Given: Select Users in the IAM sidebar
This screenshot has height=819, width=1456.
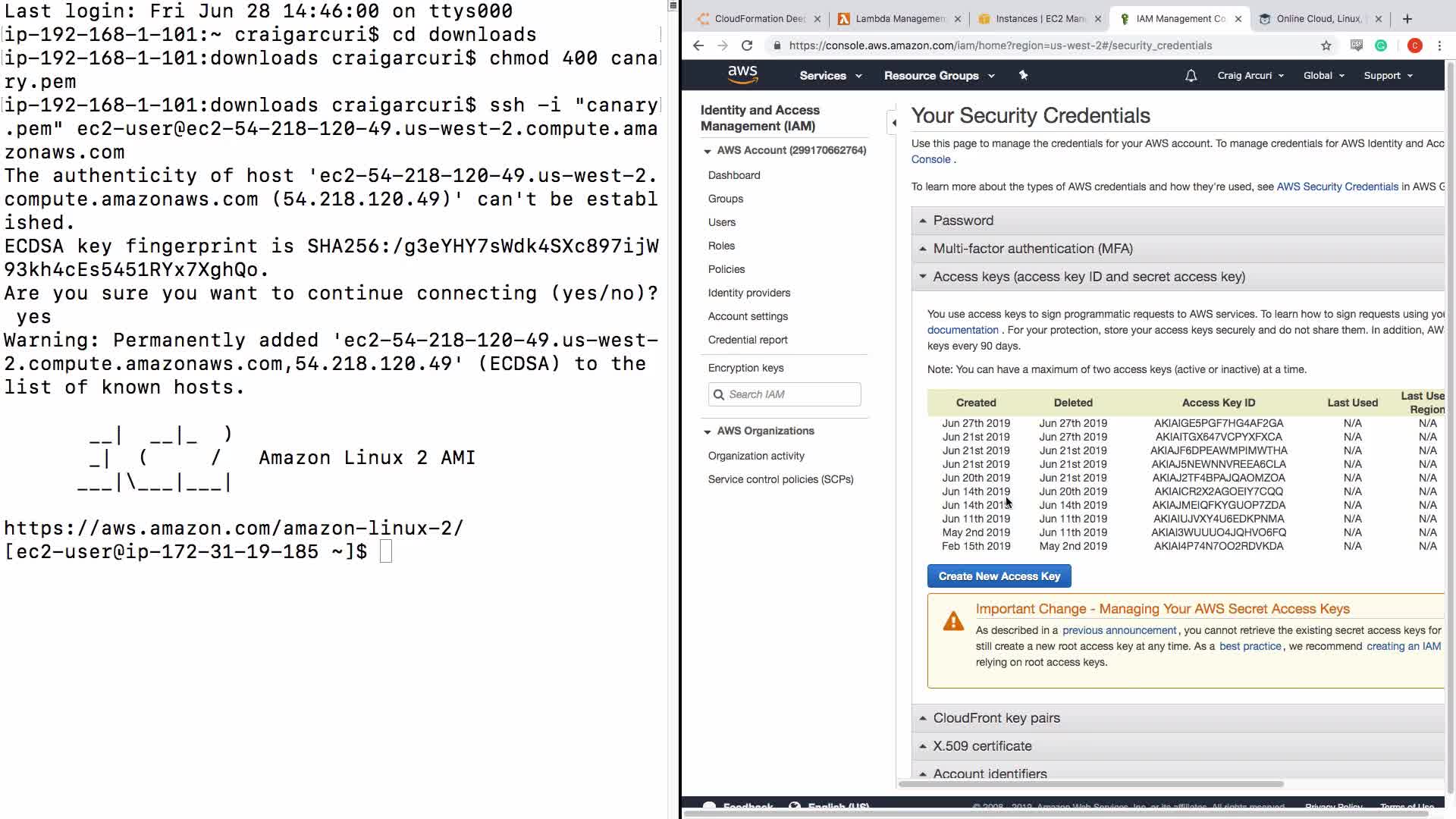Looking at the screenshot, I should pyautogui.click(x=721, y=222).
